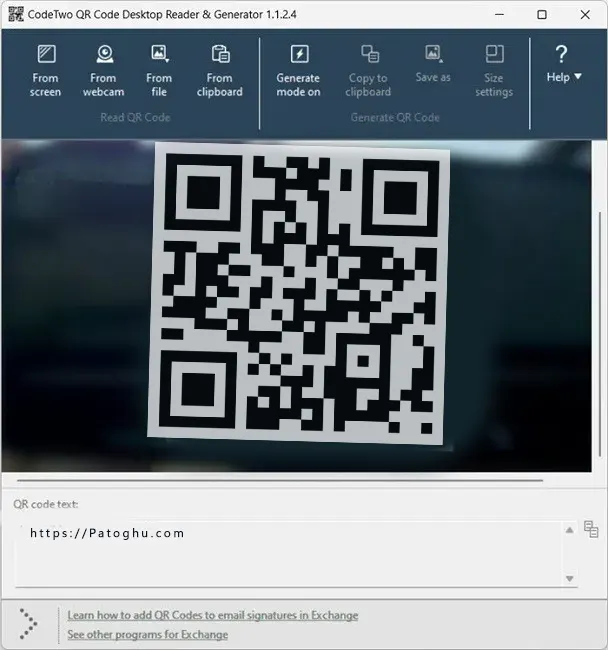Image resolution: width=608 pixels, height=650 pixels.
Task: Open link about adding QR Codes to signatures
Action: click(213, 615)
